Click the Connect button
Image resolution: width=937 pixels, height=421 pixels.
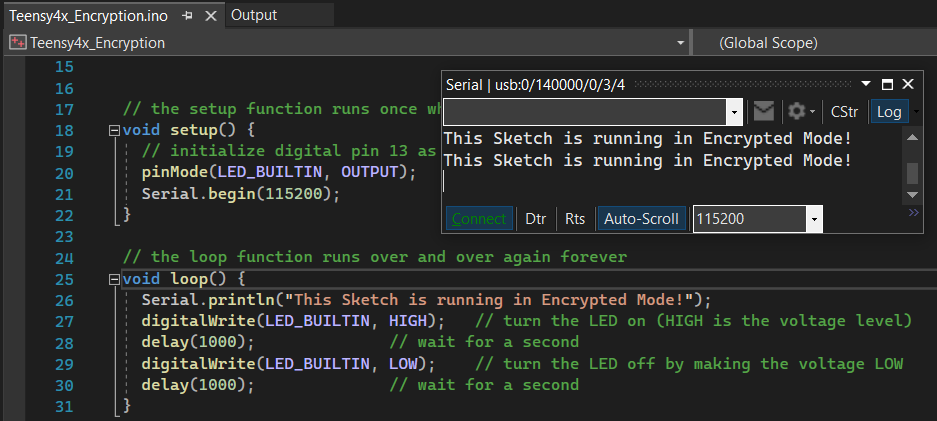[x=479, y=219]
